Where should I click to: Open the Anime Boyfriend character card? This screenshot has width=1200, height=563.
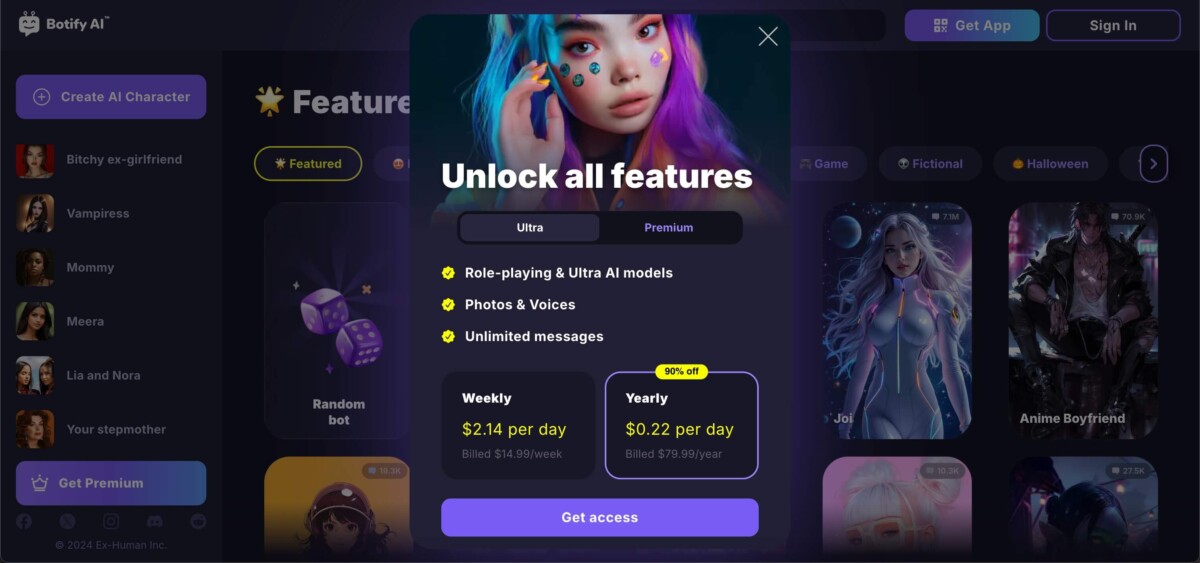point(1083,321)
